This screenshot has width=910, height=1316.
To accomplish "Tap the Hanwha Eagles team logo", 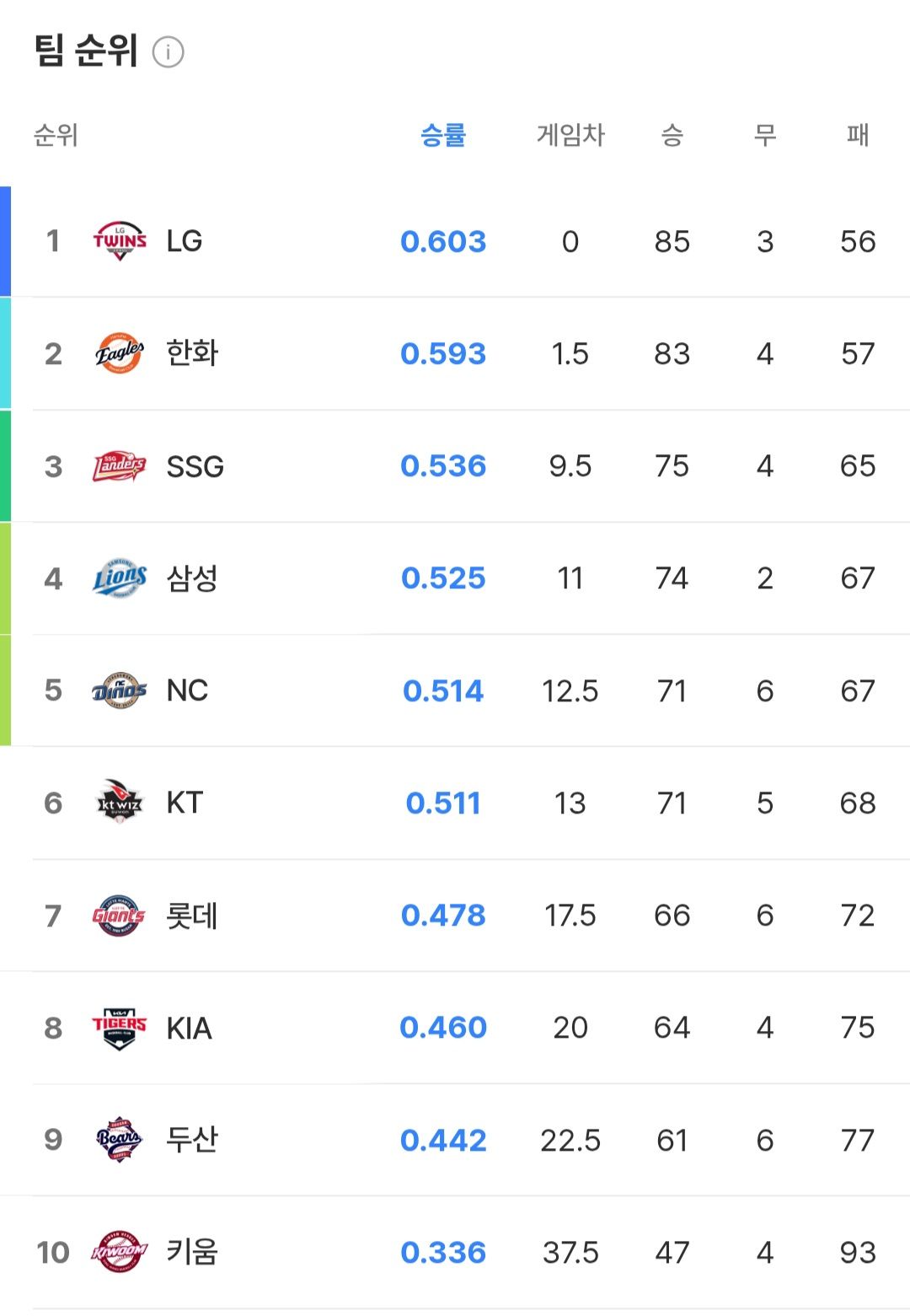I will tap(119, 353).
